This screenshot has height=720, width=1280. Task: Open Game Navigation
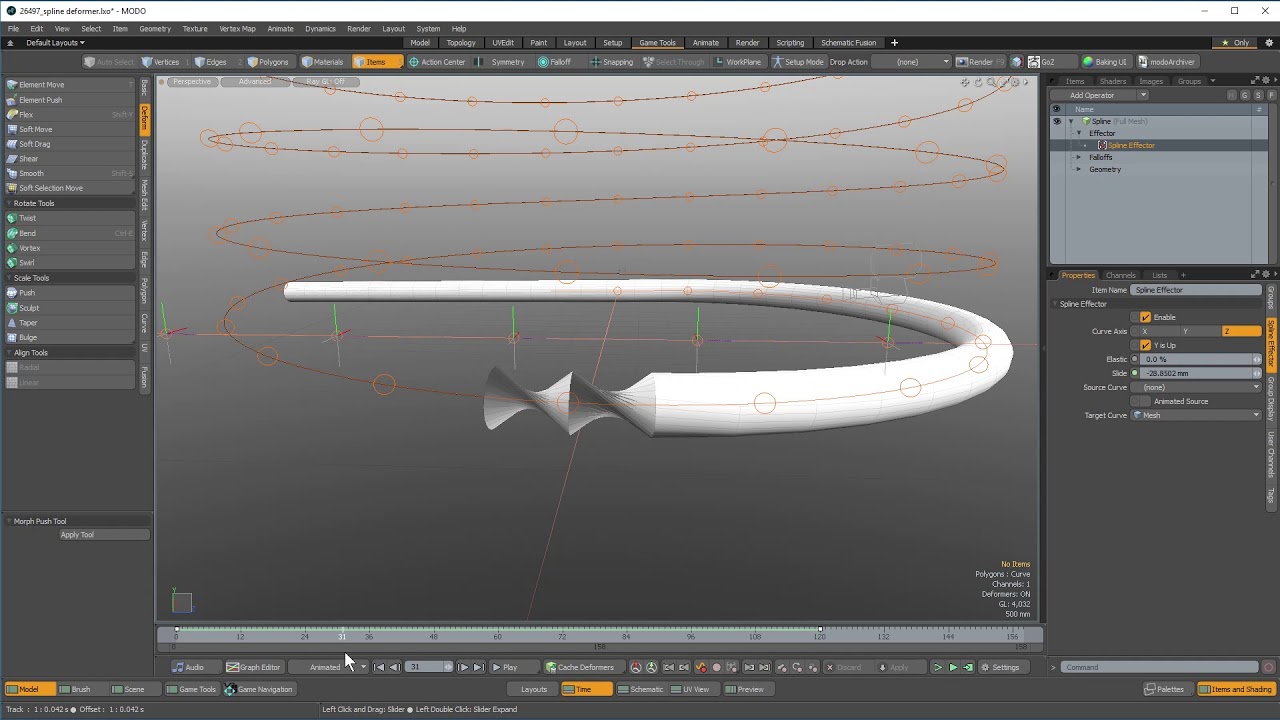[x=259, y=689]
